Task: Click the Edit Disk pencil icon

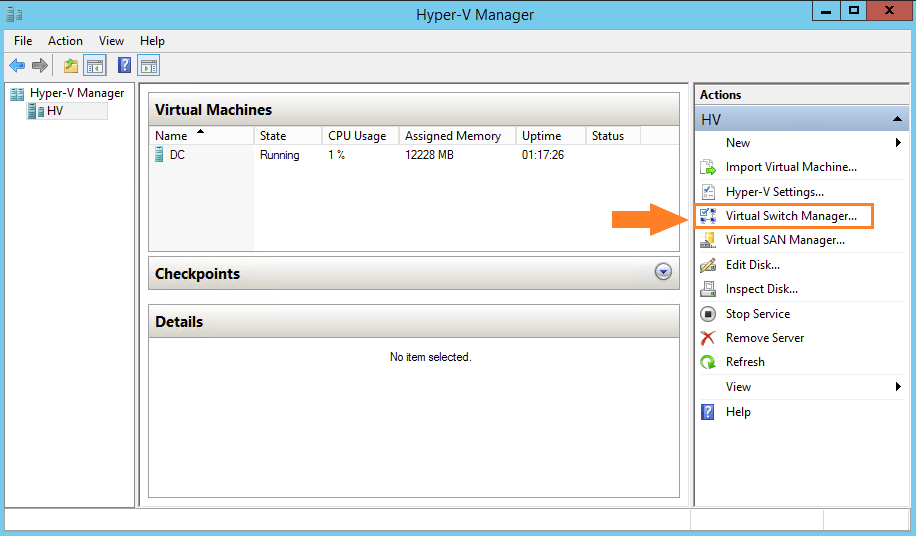Action: click(708, 265)
